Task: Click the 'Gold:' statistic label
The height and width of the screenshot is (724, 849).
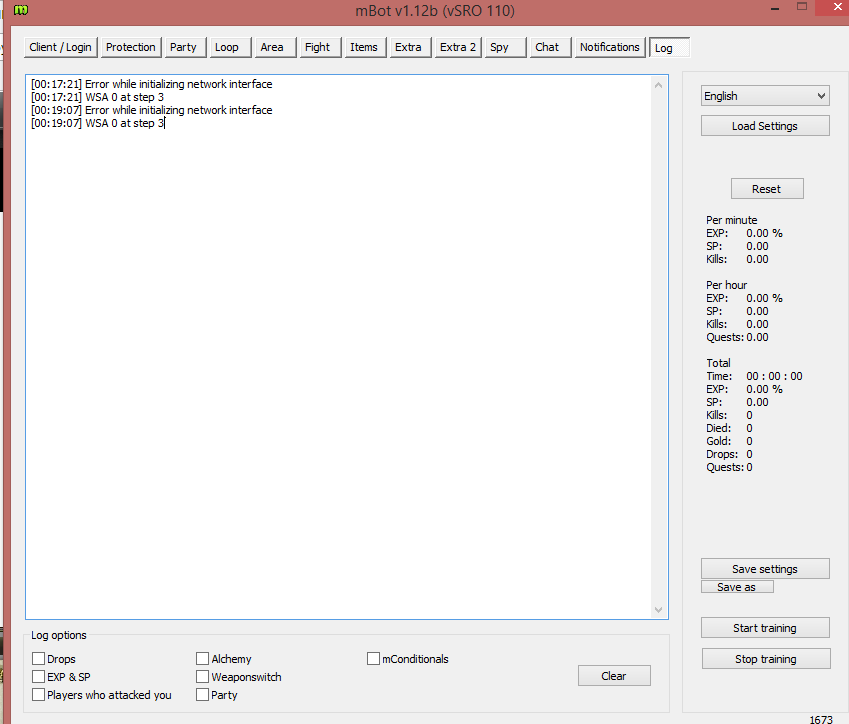Action: (719, 441)
